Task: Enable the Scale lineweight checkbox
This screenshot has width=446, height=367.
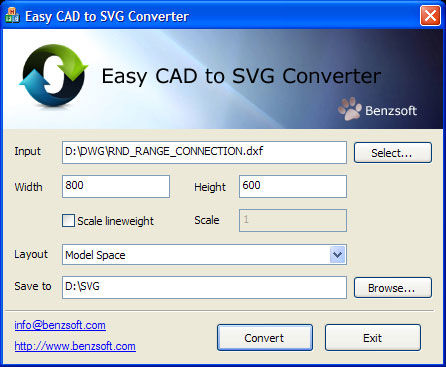Action: click(68, 220)
